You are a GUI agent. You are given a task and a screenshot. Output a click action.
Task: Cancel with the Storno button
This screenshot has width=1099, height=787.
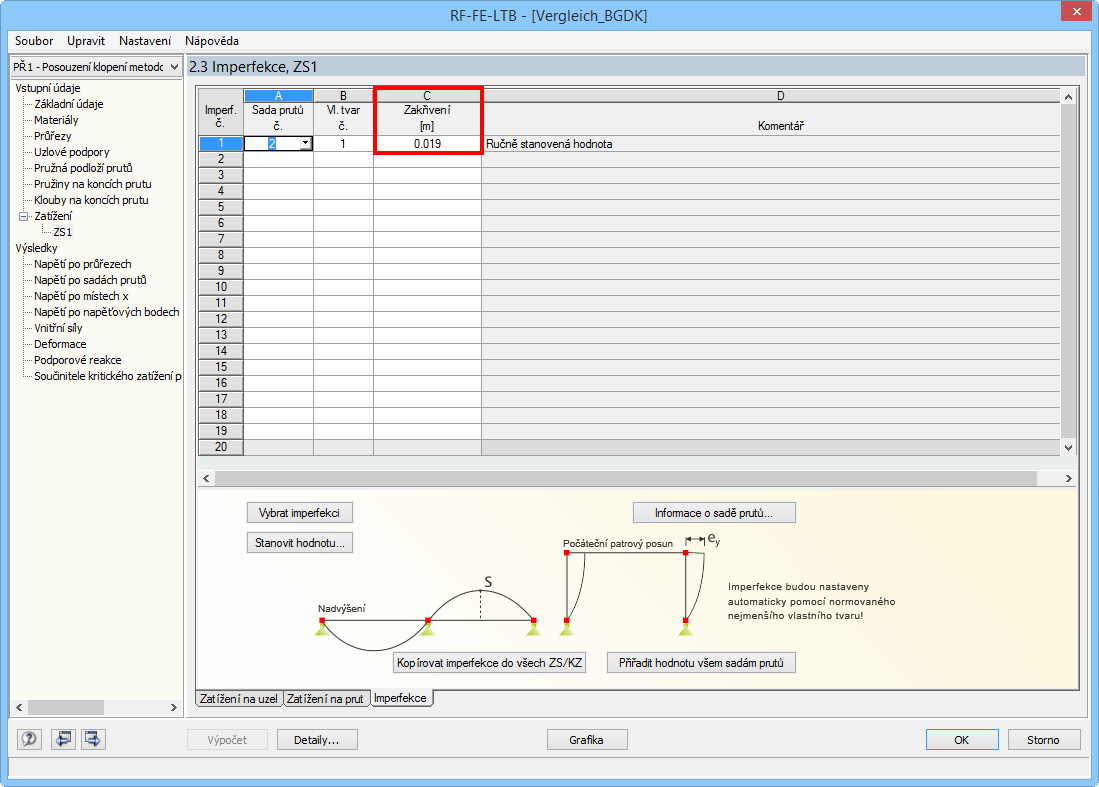point(1044,740)
